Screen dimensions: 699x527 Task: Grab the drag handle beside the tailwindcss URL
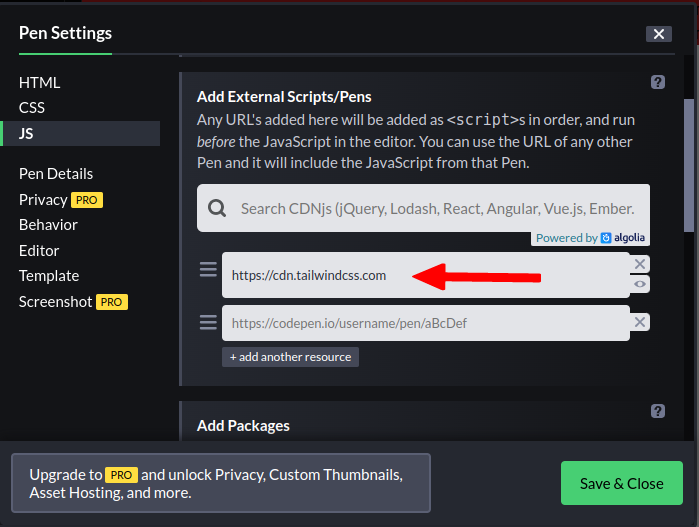coord(208,270)
